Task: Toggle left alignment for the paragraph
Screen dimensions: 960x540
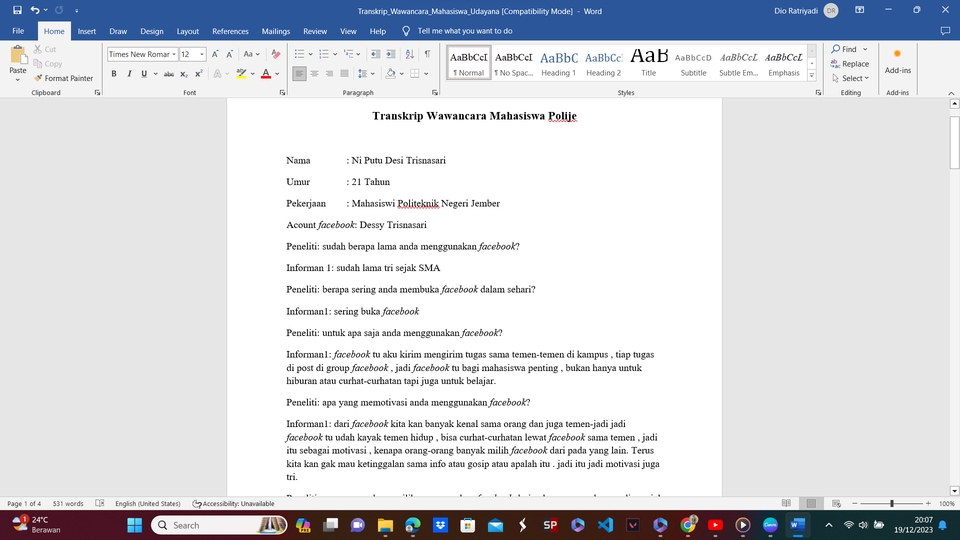Action: click(x=299, y=74)
